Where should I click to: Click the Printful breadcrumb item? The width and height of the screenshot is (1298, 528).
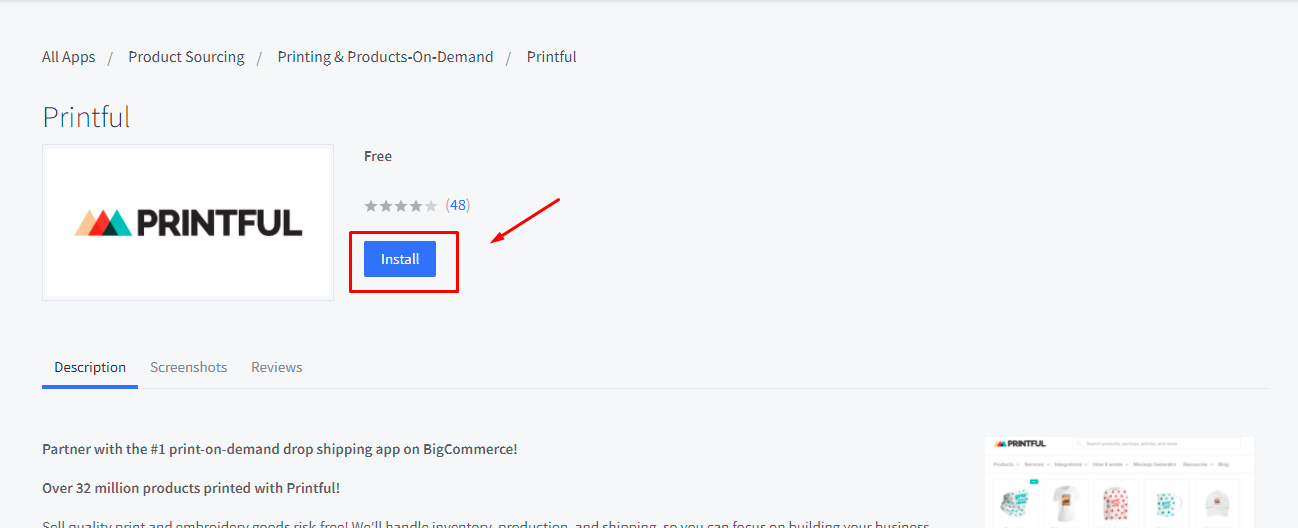click(x=552, y=57)
